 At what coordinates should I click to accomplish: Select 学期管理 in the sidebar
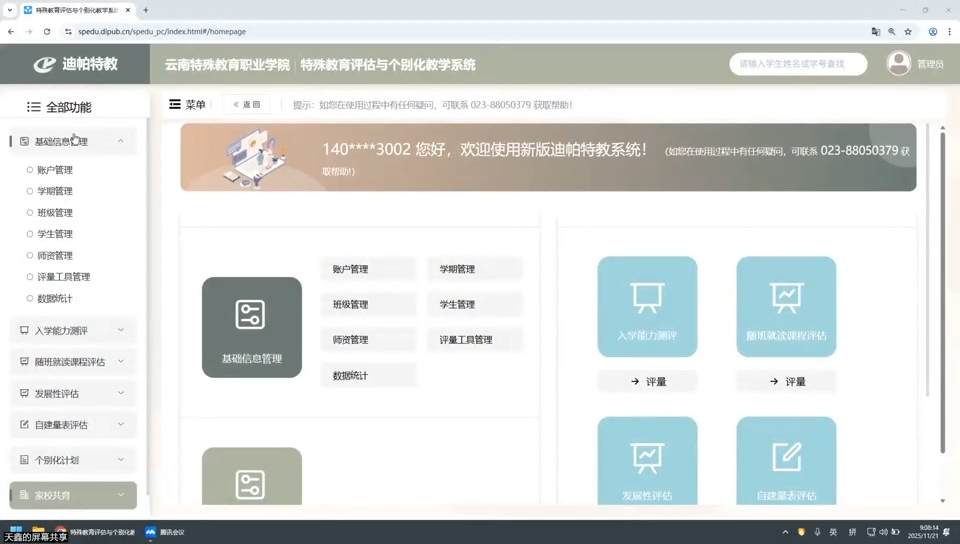pyautogui.click(x=55, y=191)
